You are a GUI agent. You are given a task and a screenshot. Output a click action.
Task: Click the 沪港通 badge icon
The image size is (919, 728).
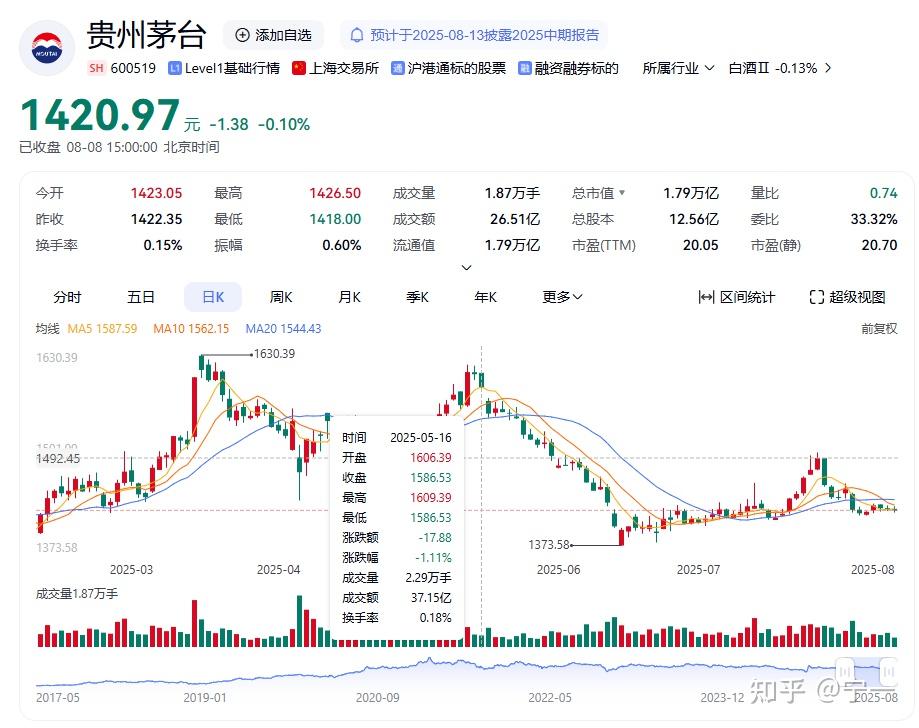coord(397,68)
